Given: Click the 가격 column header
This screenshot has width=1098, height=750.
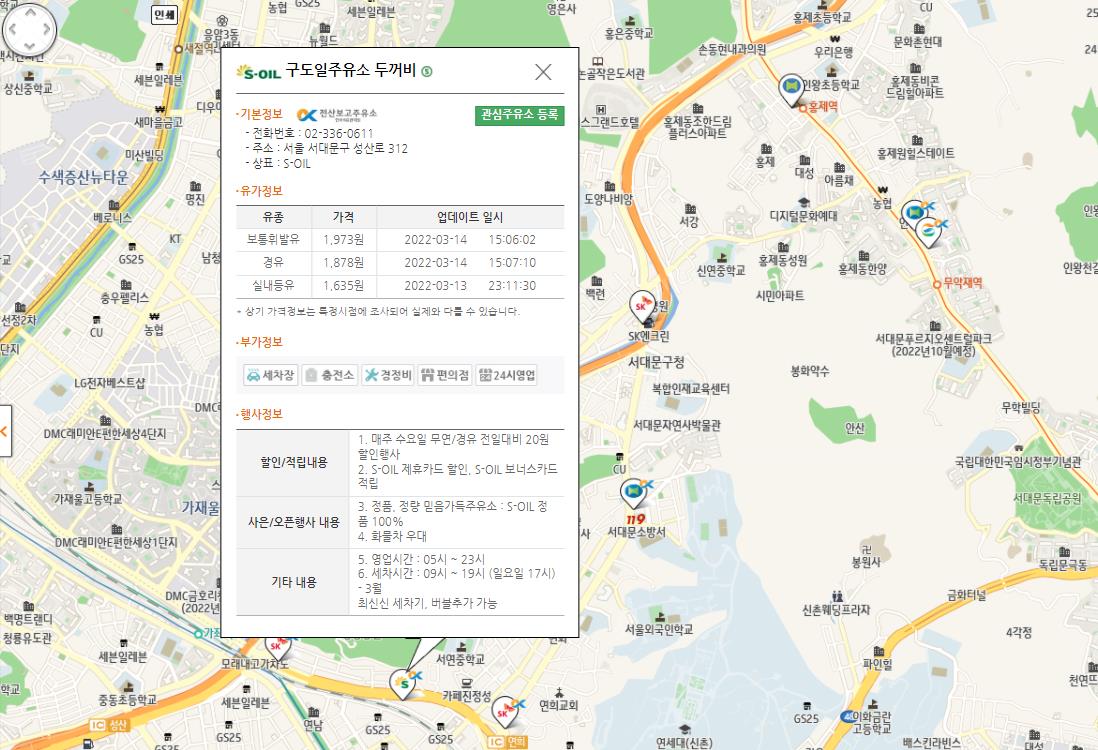Looking at the screenshot, I should [343, 217].
